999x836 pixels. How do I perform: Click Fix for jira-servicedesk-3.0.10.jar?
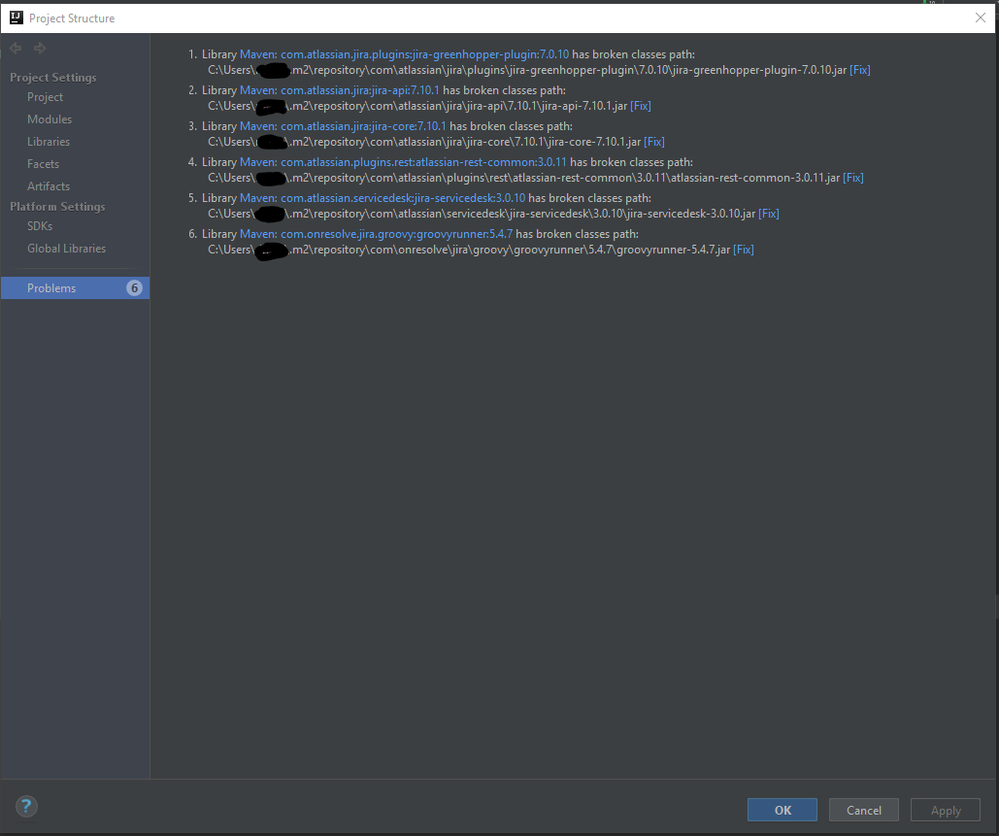[769, 213]
